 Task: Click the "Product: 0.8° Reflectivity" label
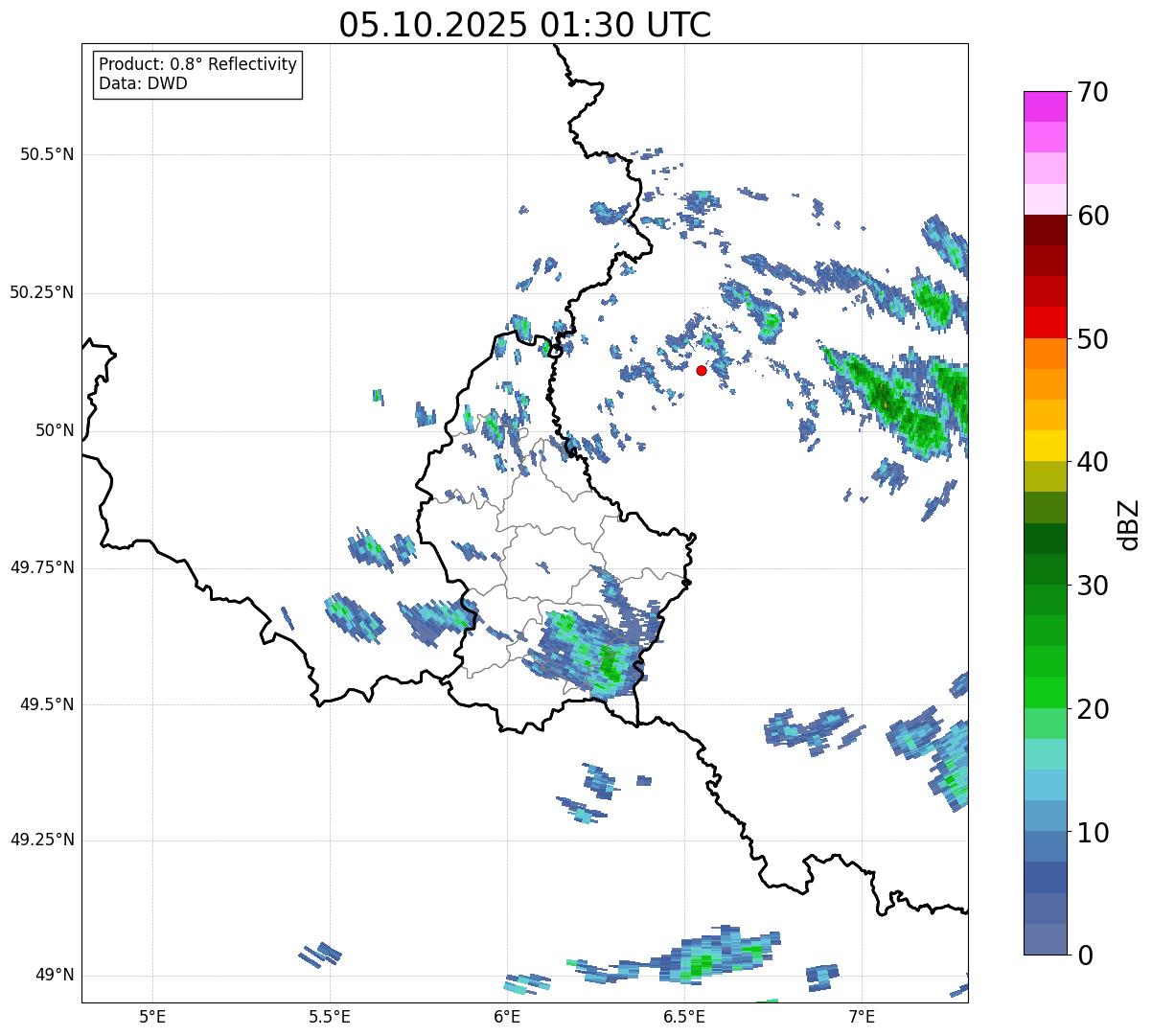(198, 64)
